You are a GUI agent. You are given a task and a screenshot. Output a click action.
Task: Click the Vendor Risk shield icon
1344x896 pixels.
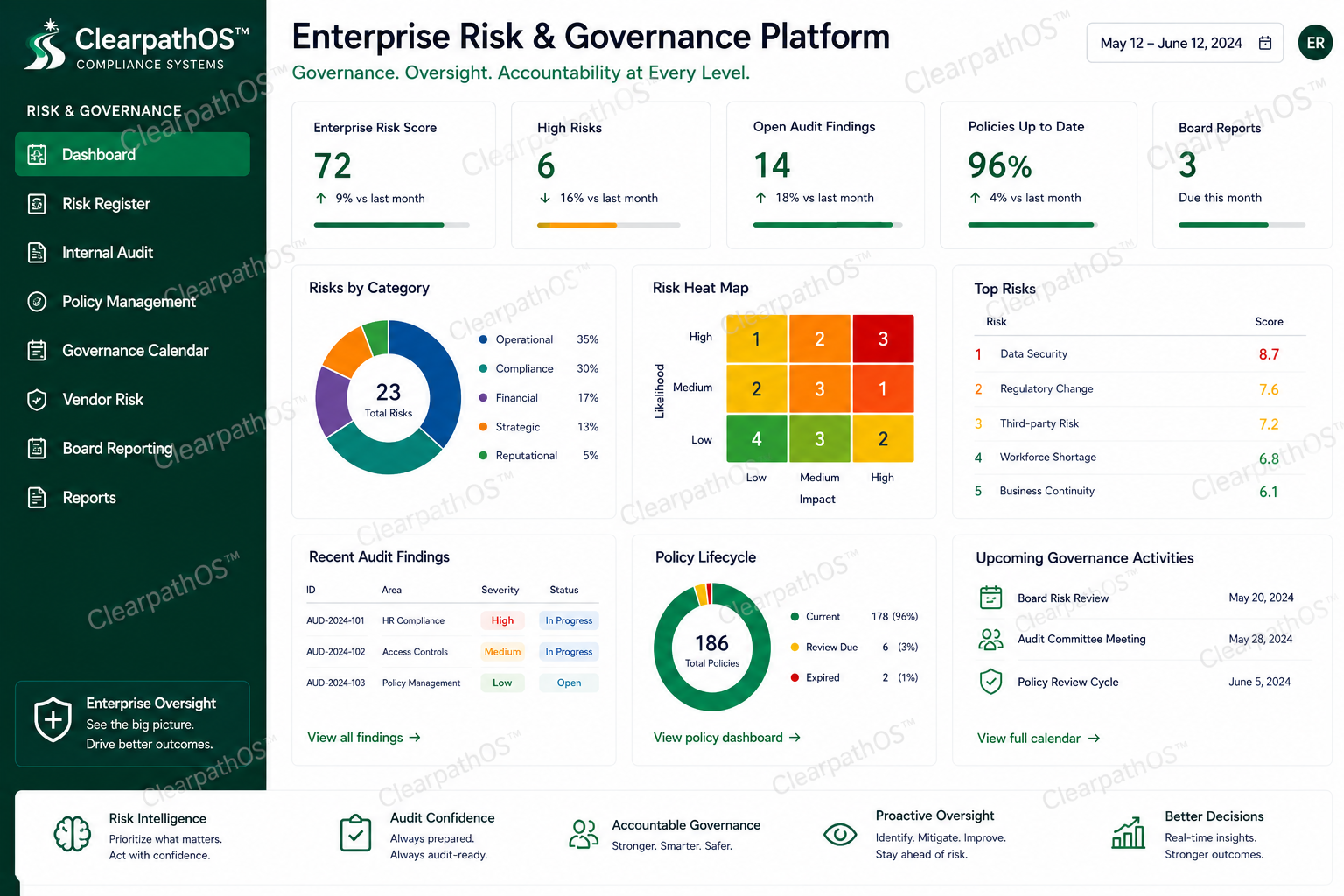(37, 400)
